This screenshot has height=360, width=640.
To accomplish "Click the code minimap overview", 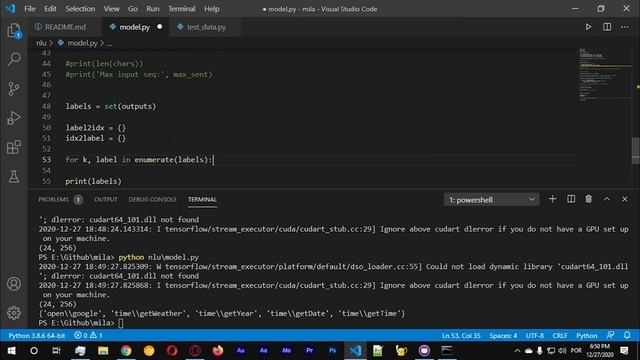I will (605, 74).
